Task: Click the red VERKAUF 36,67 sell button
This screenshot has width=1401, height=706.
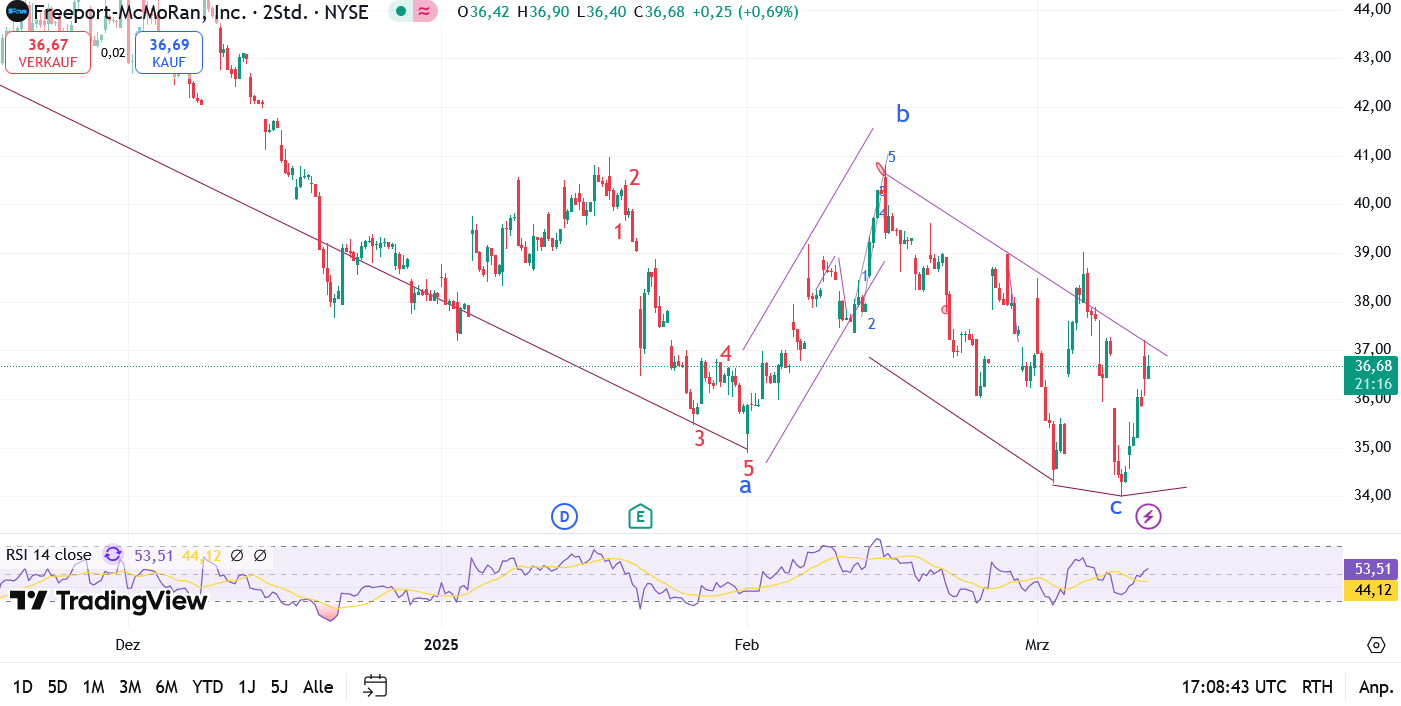Action: [48, 52]
